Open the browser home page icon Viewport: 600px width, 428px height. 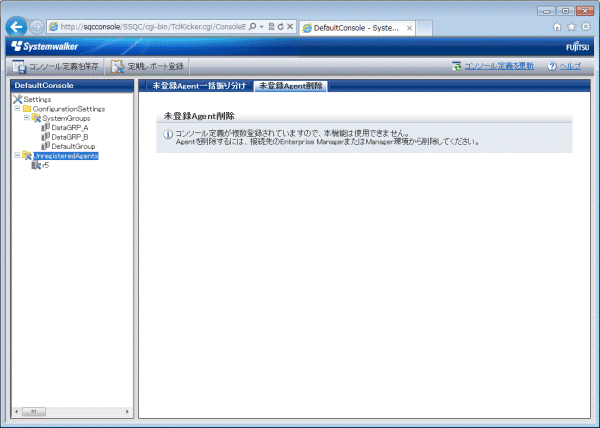point(557,27)
